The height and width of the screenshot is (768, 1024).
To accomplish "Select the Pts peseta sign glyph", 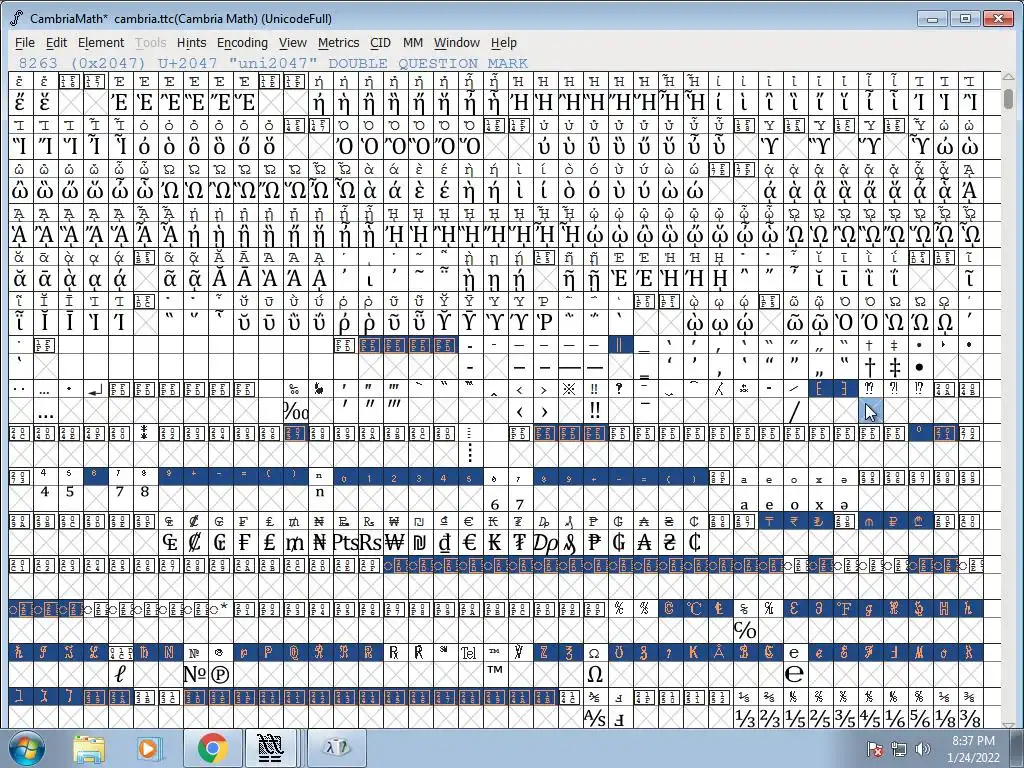I will tap(344, 542).
